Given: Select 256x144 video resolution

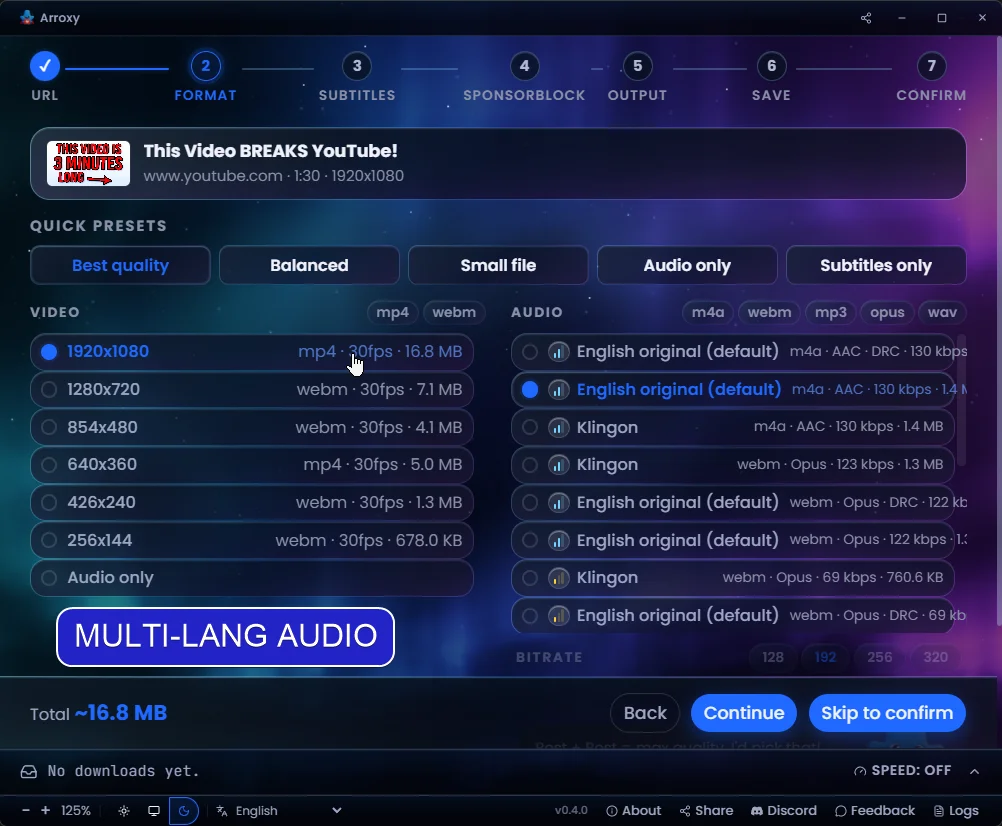Looking at the screenshot, I should tap(252, 540).
